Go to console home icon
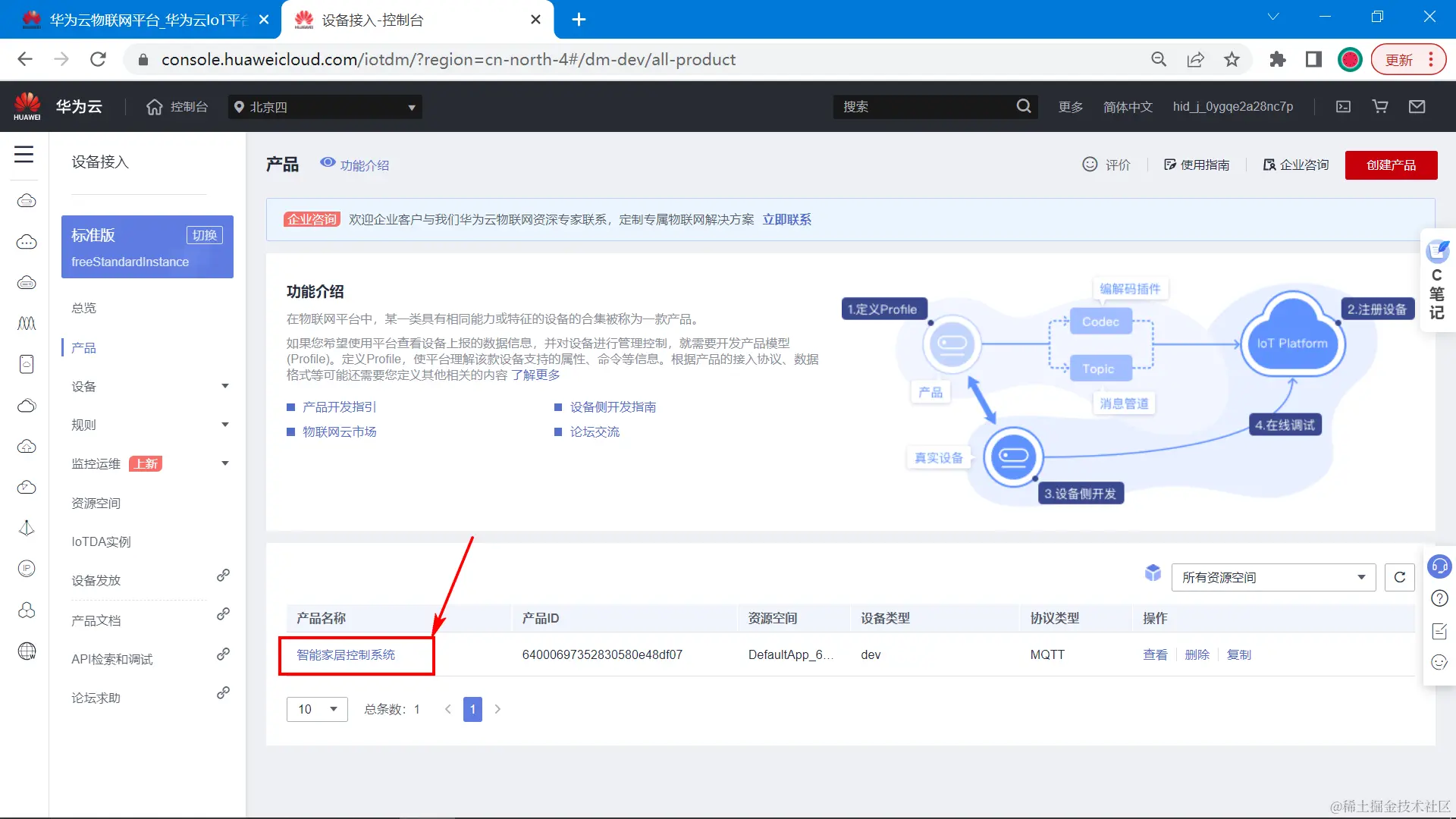Viewport: 1456px width, 819px height. (x=155, y=107)
